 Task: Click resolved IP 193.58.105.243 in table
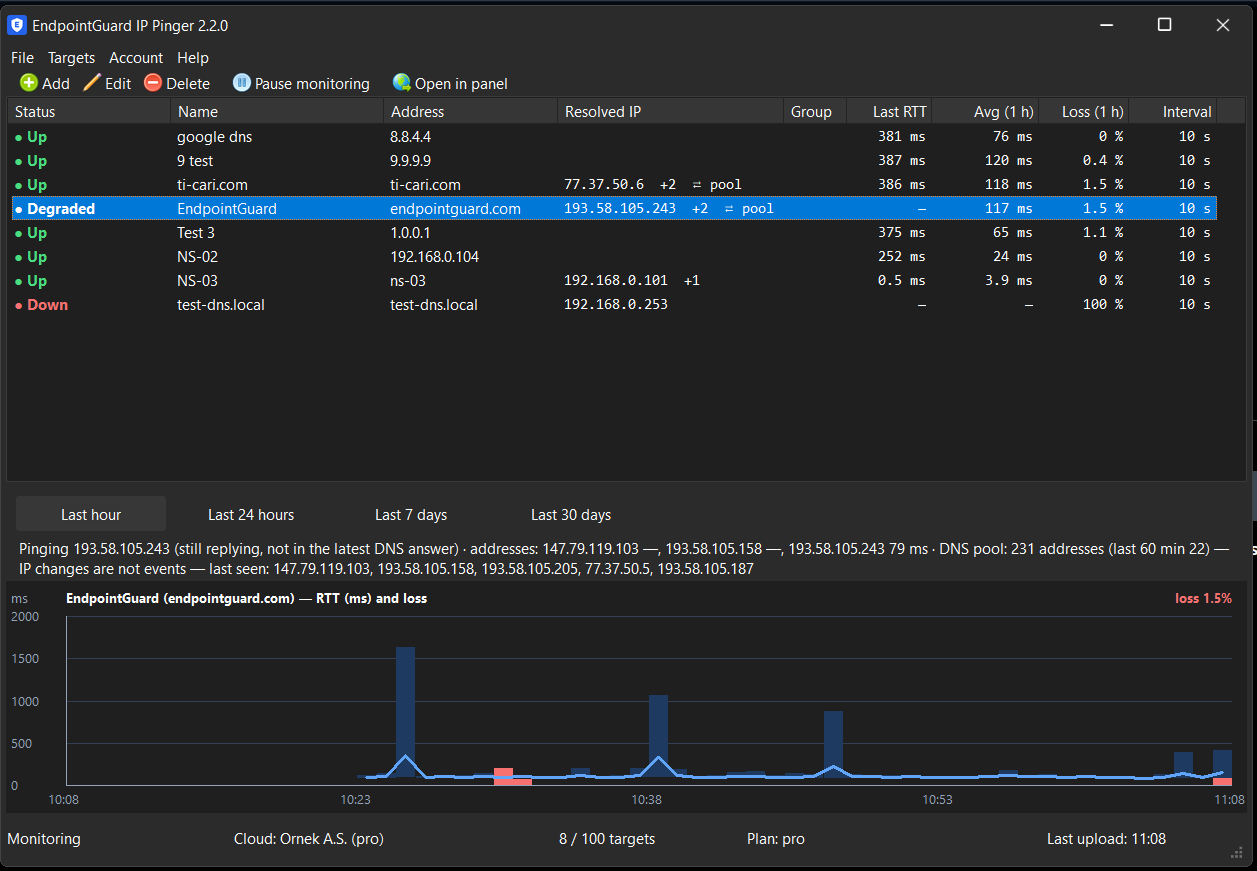620,209
